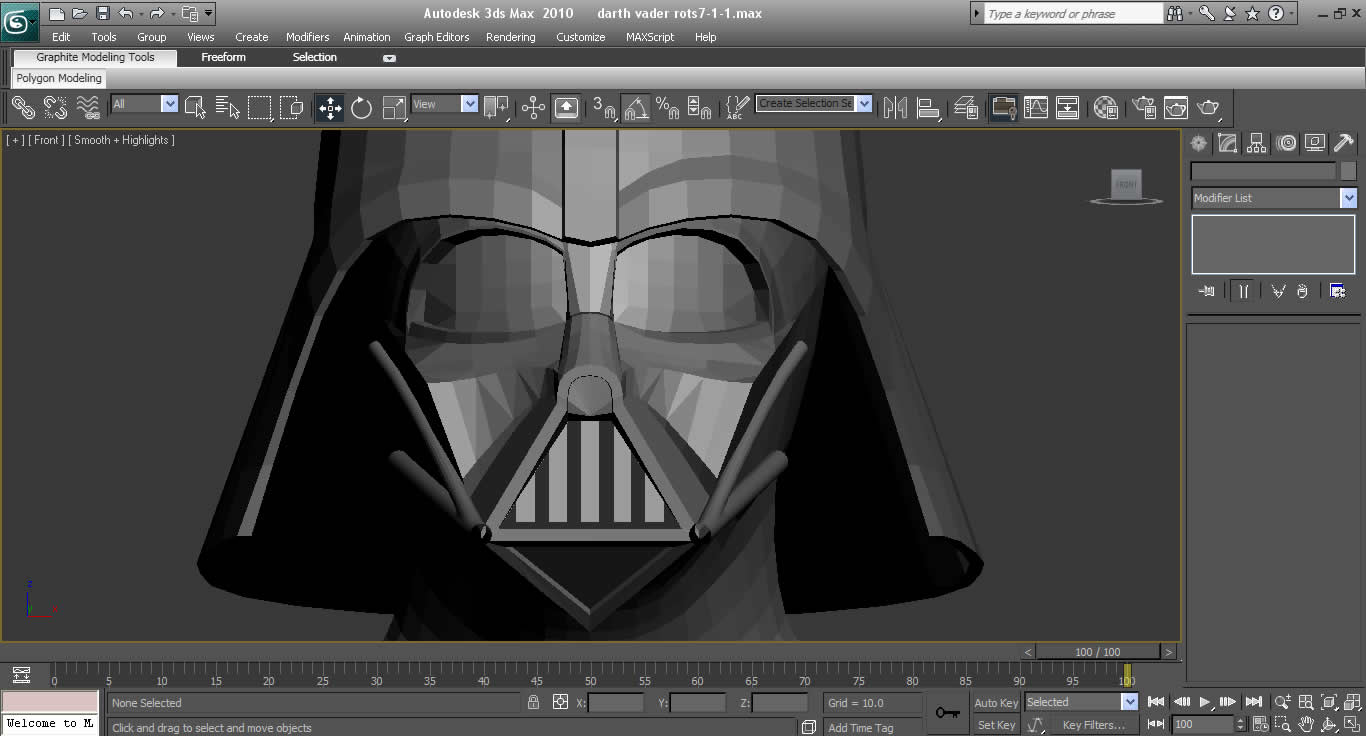Click the Mirror tool icon
The image size is (1366, 736).
[x=896, y=107]
